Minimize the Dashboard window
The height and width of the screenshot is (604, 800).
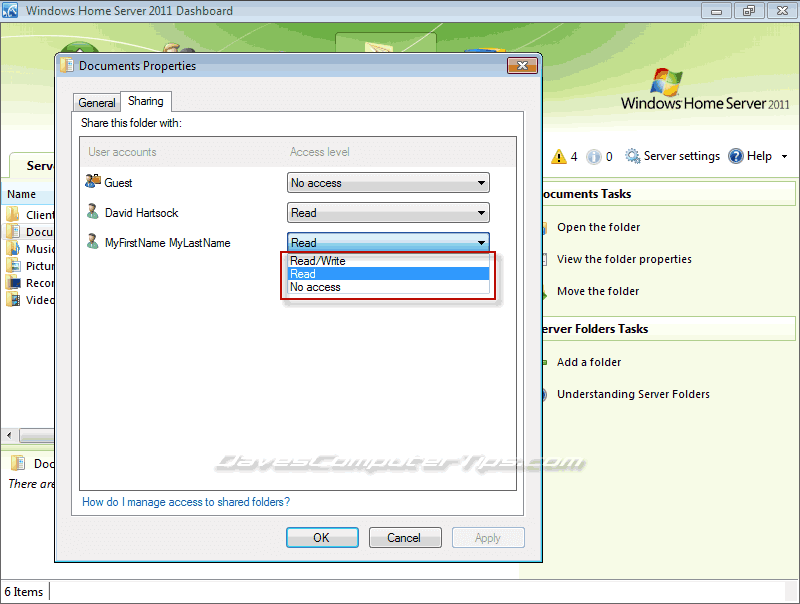point(716,11)
